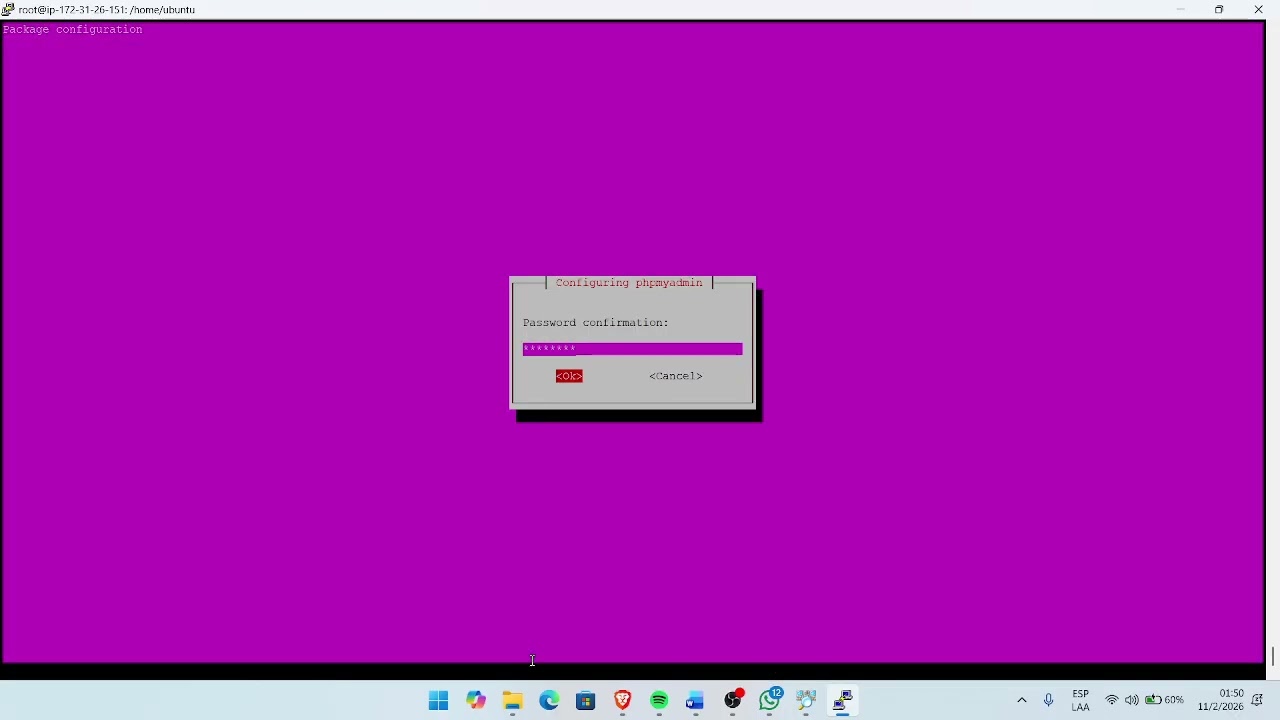Select Cancel in the phpmyadmin dialog
Image resolution: width=1280 pixels, height=720 pixels.
tap(676, 376)
